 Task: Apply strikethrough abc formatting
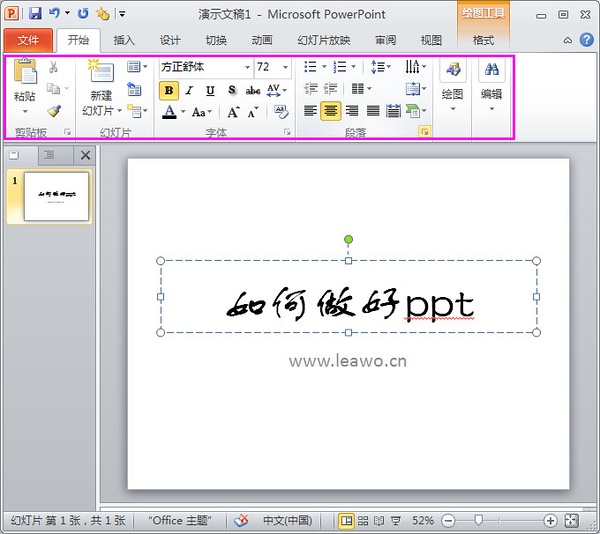click(x=253, y=90)
